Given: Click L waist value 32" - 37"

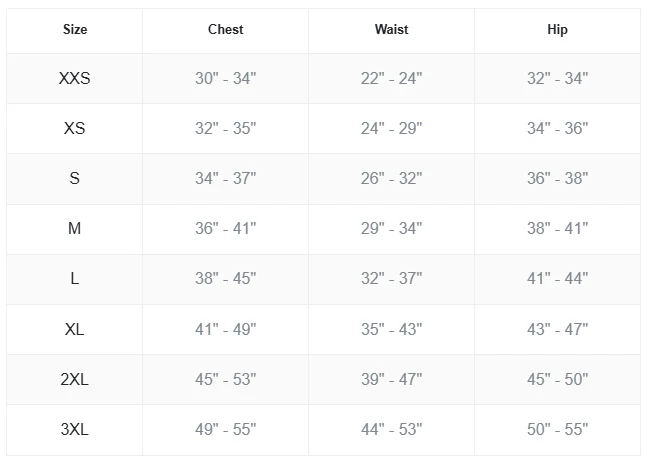Looking at the screenshot, I should click(392, 279).
